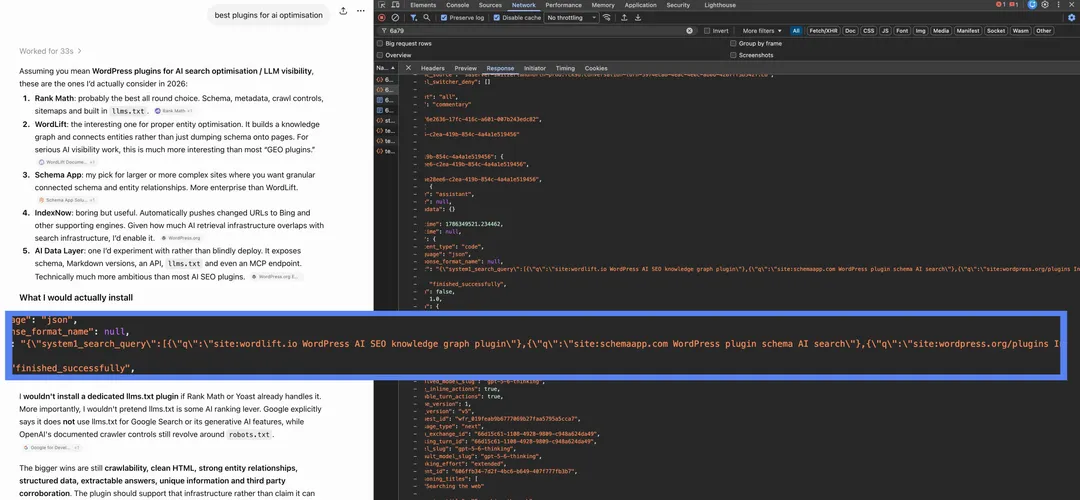Filter requests by CSS type
1080x500 pixels.
[x=869, y=31]
